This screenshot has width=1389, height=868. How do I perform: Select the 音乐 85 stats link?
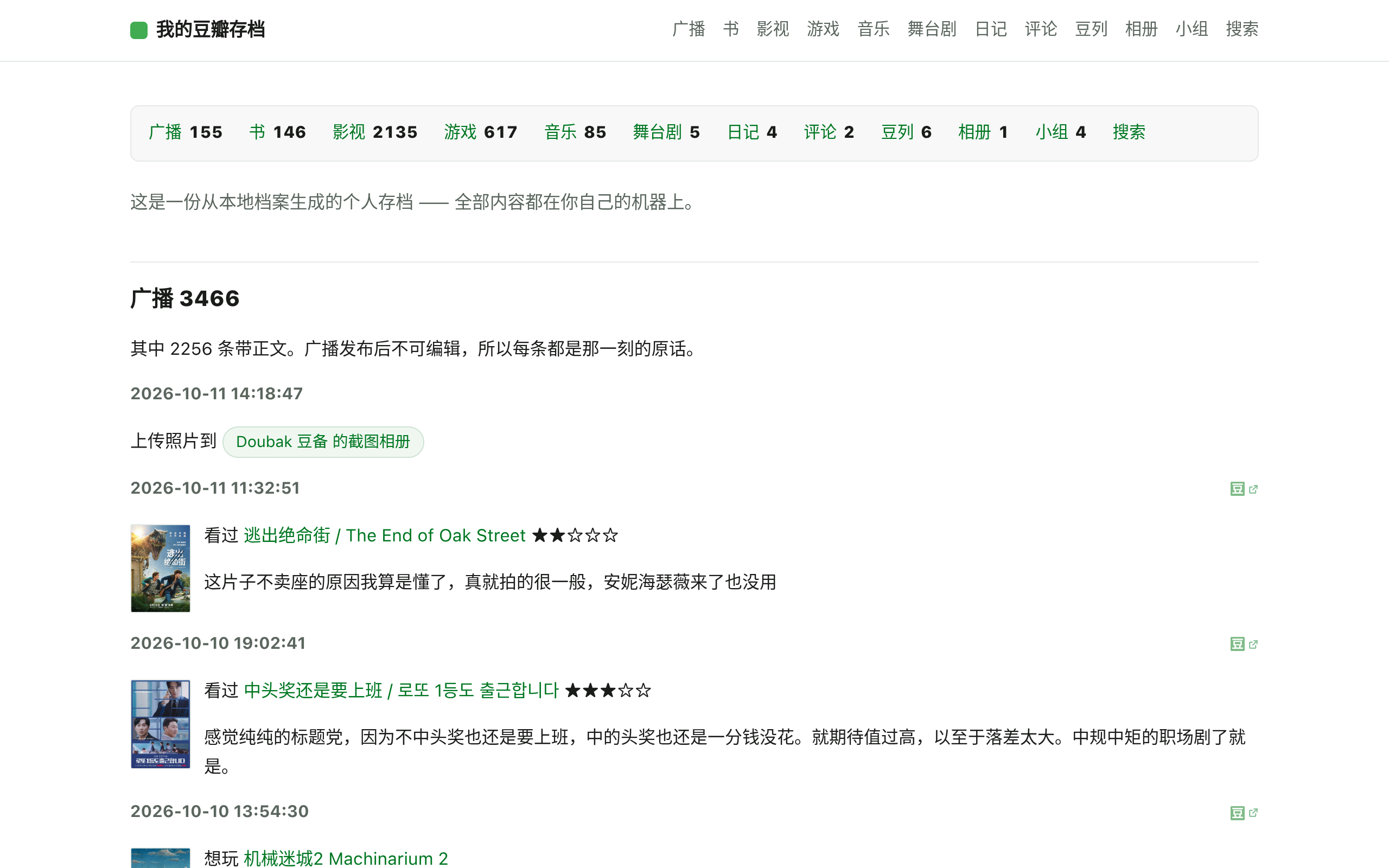pos(575,132)
